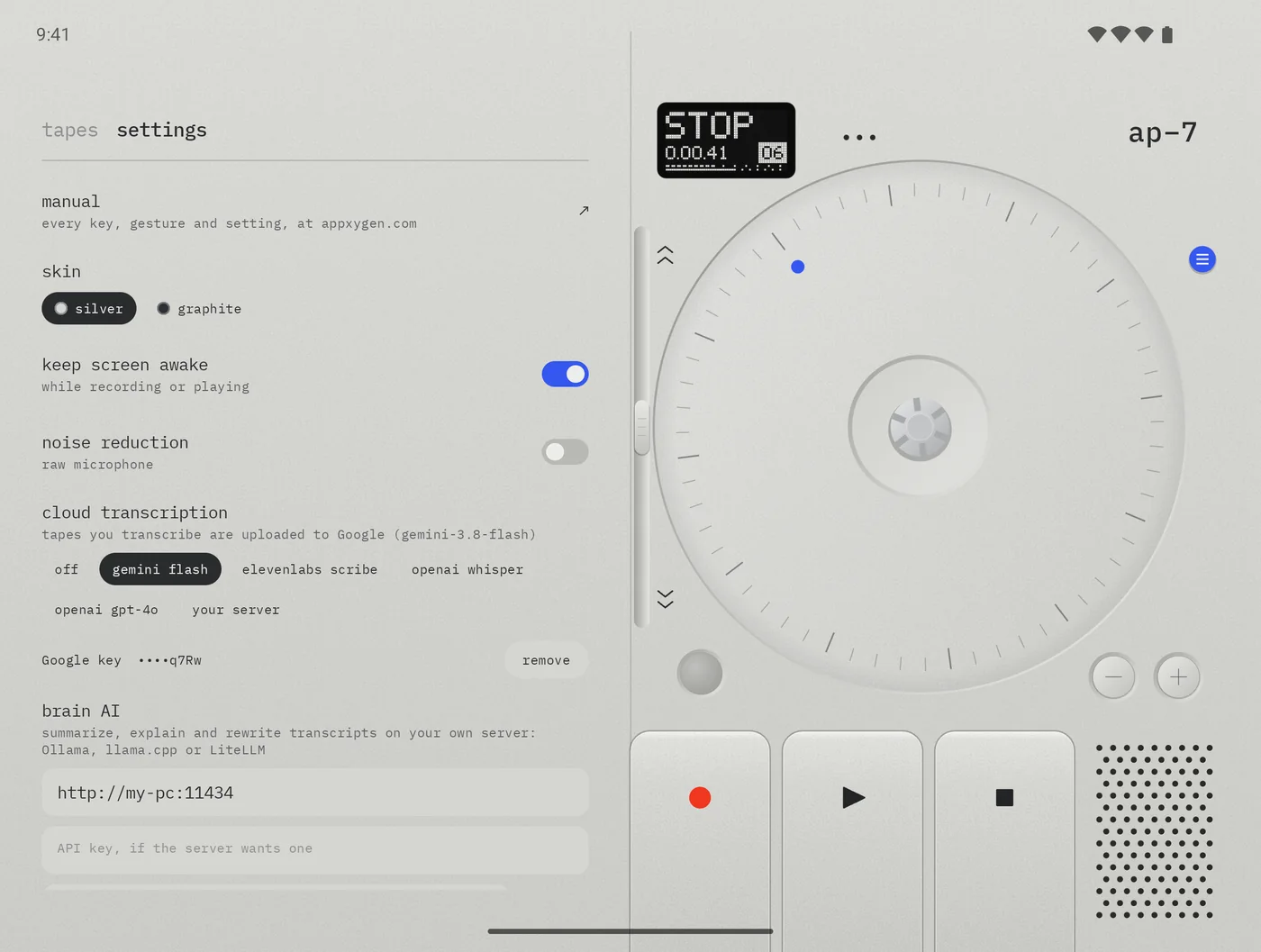Select the graphite skin
Screen dimensions: 1261x952
tap(199, 308)
